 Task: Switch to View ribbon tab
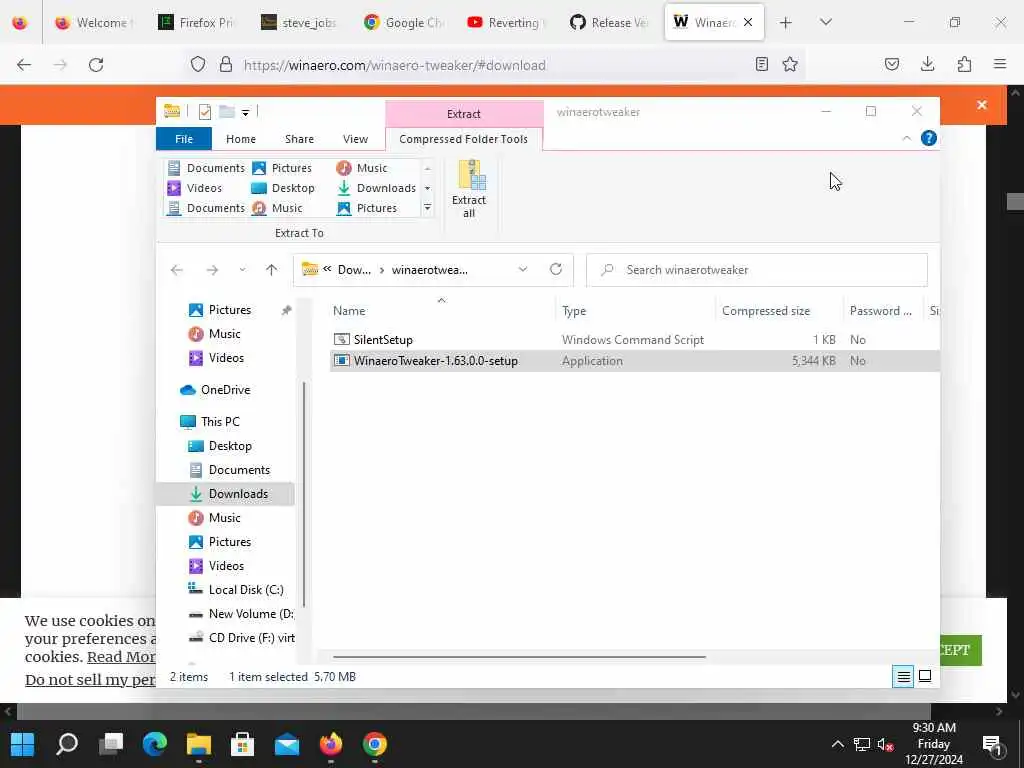click(355, 138)
